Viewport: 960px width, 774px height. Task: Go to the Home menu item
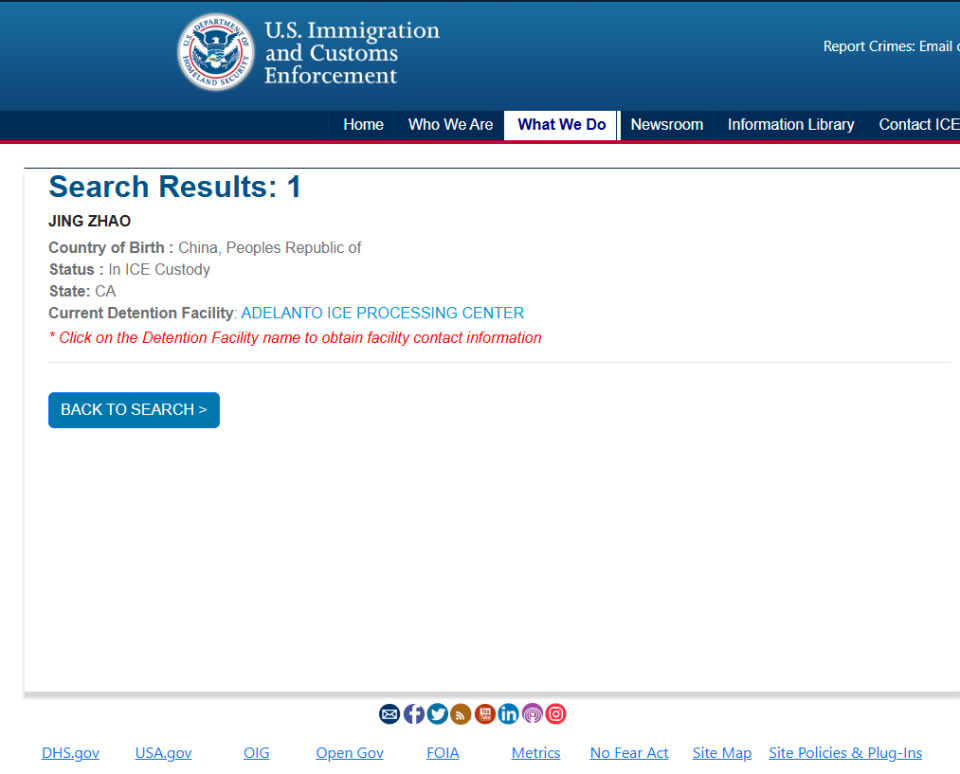pyautogui.click(x=363, y=125)
